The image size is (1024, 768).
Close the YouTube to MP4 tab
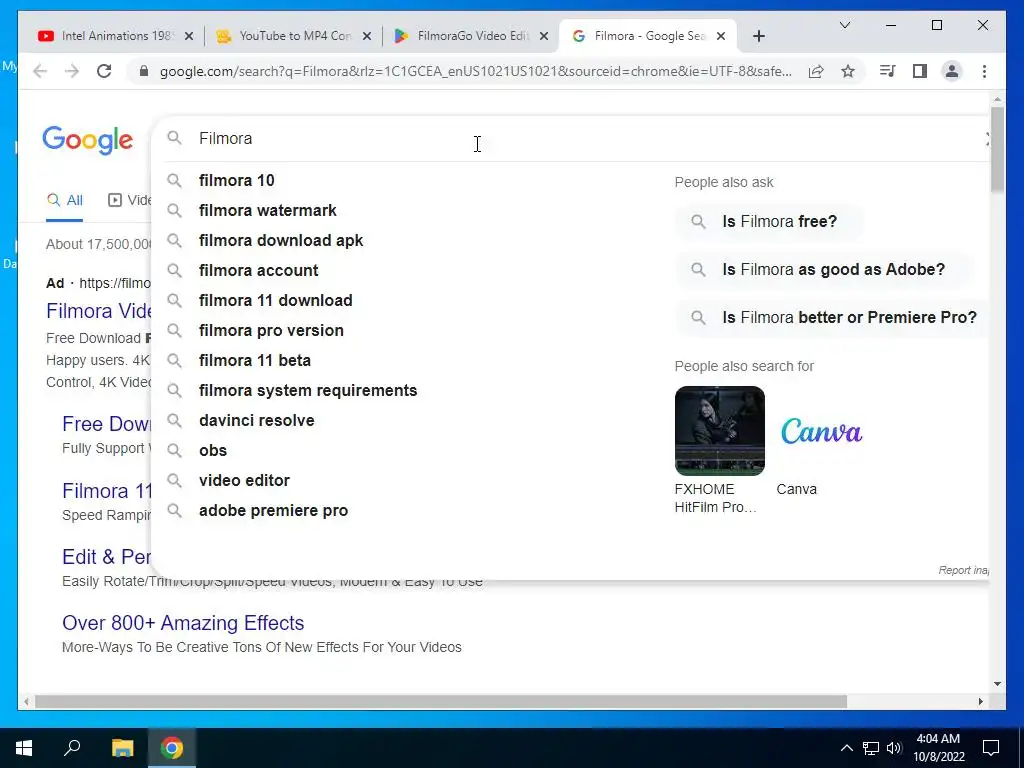pos(367,36)
